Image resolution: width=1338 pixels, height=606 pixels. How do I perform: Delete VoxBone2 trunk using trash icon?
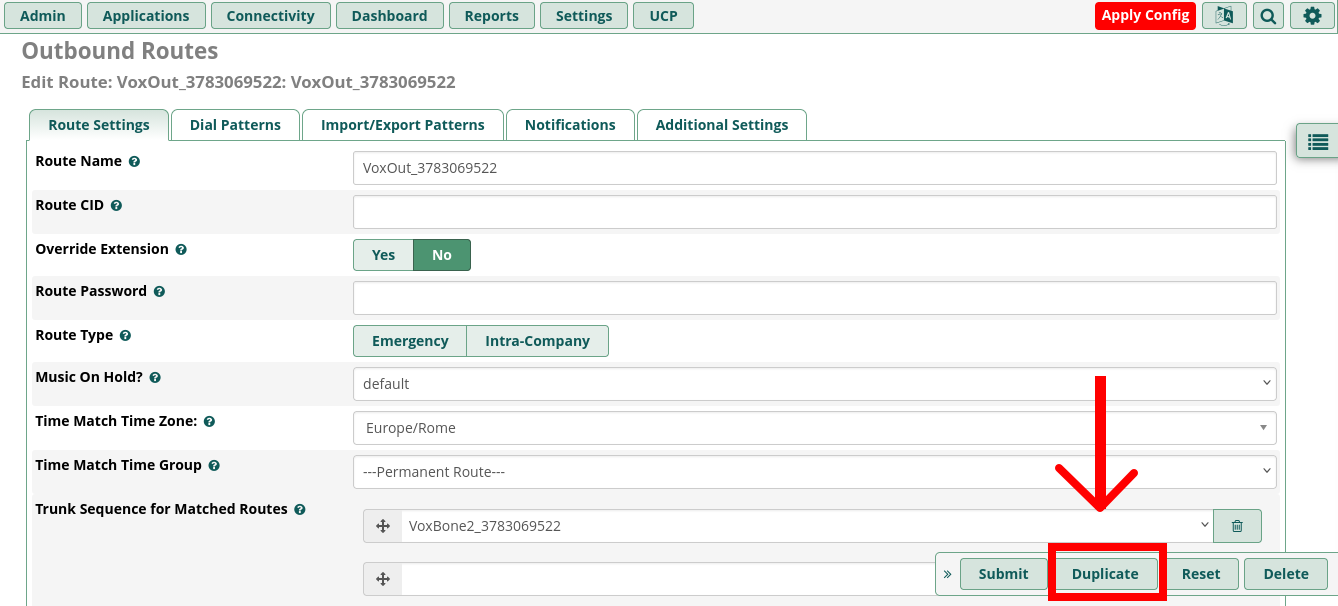tap(1237, 526)
